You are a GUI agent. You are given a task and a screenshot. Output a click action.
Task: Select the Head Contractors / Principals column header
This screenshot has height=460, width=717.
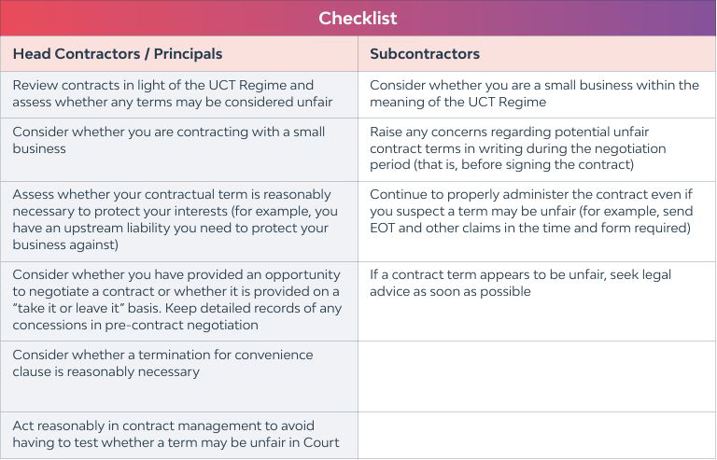117,54
